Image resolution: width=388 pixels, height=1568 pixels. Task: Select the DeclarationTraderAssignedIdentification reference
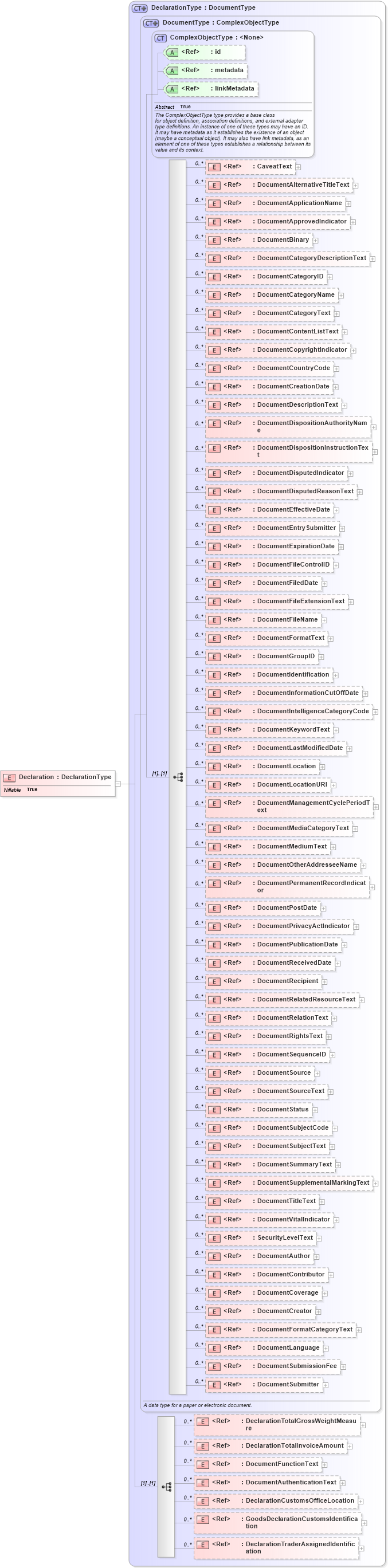[x=277, y=1548]
